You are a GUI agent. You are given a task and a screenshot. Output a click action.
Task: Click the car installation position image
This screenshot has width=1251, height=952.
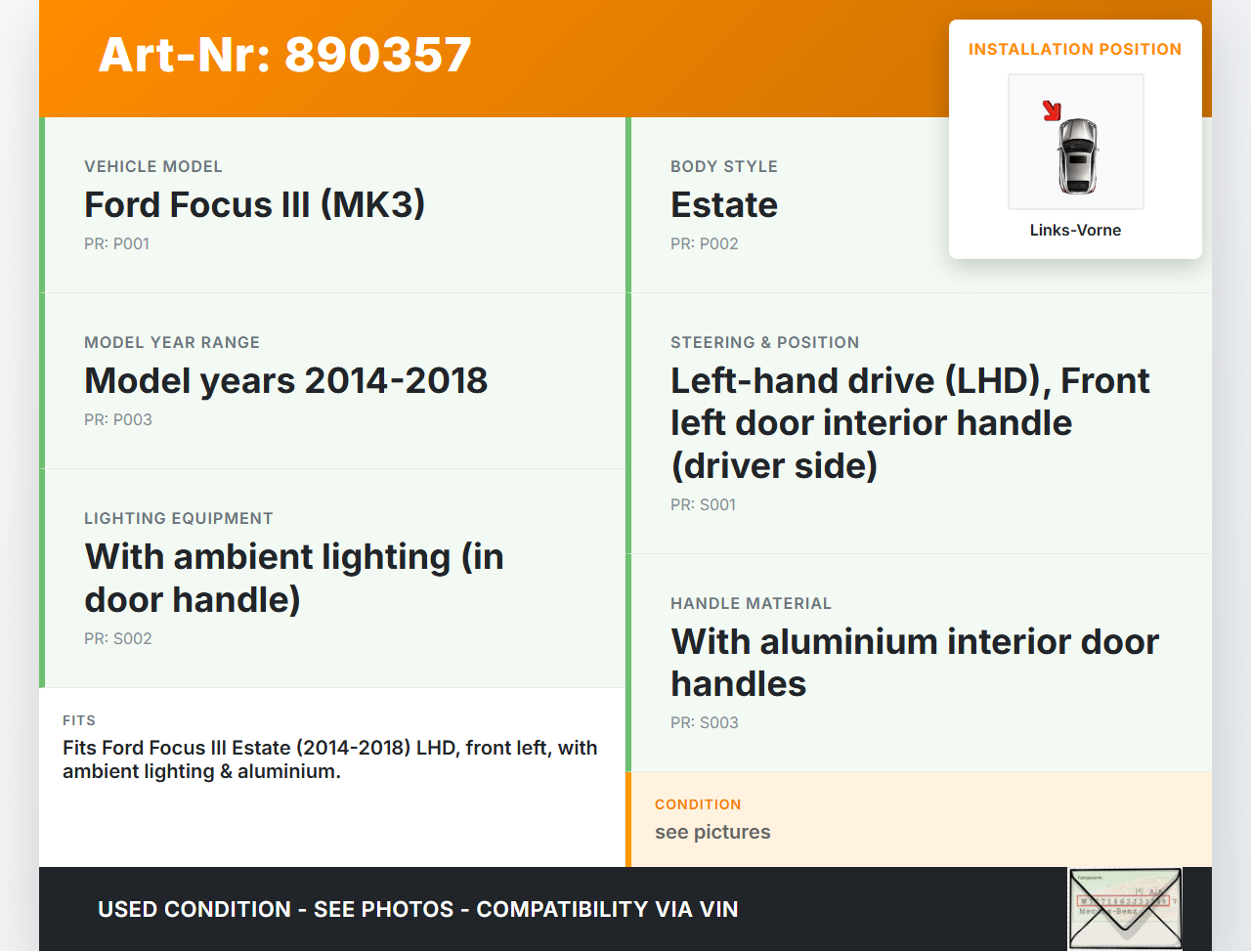click(x=1076, y=142)
